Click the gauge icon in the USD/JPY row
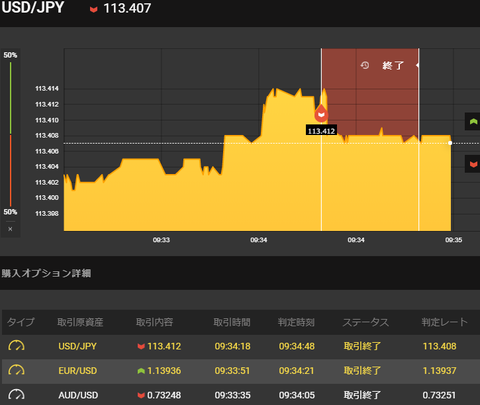 pos(16,346)
